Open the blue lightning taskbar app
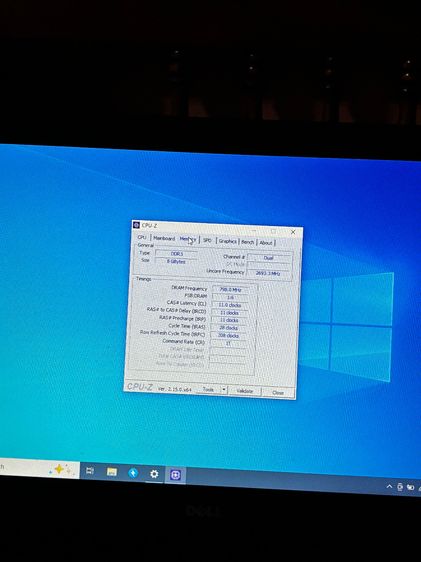421x562 pixels. click(133, 473)
